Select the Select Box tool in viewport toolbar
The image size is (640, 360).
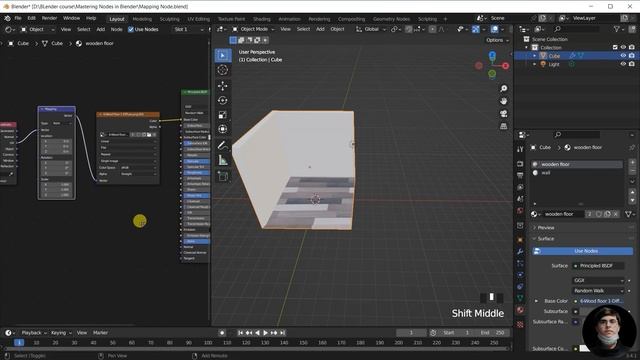(x=223, y=56)
